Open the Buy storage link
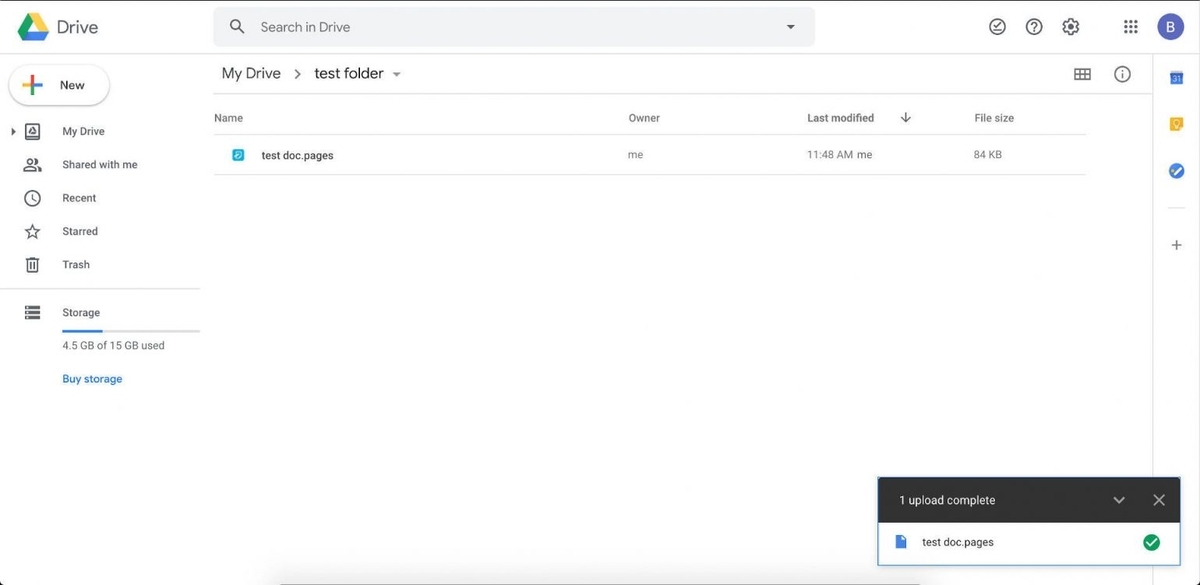 (92, 378)
